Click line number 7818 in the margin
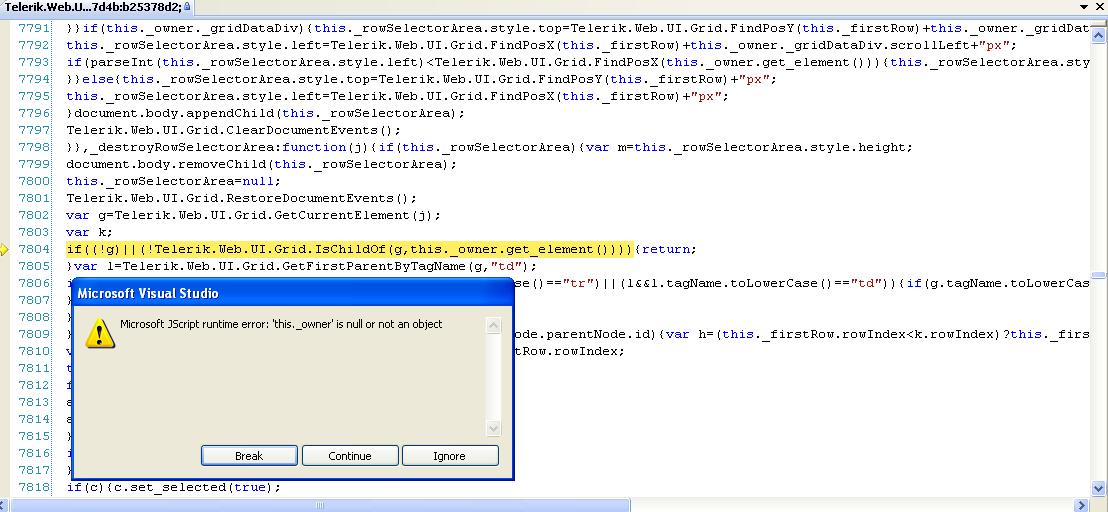 point(34,487)
